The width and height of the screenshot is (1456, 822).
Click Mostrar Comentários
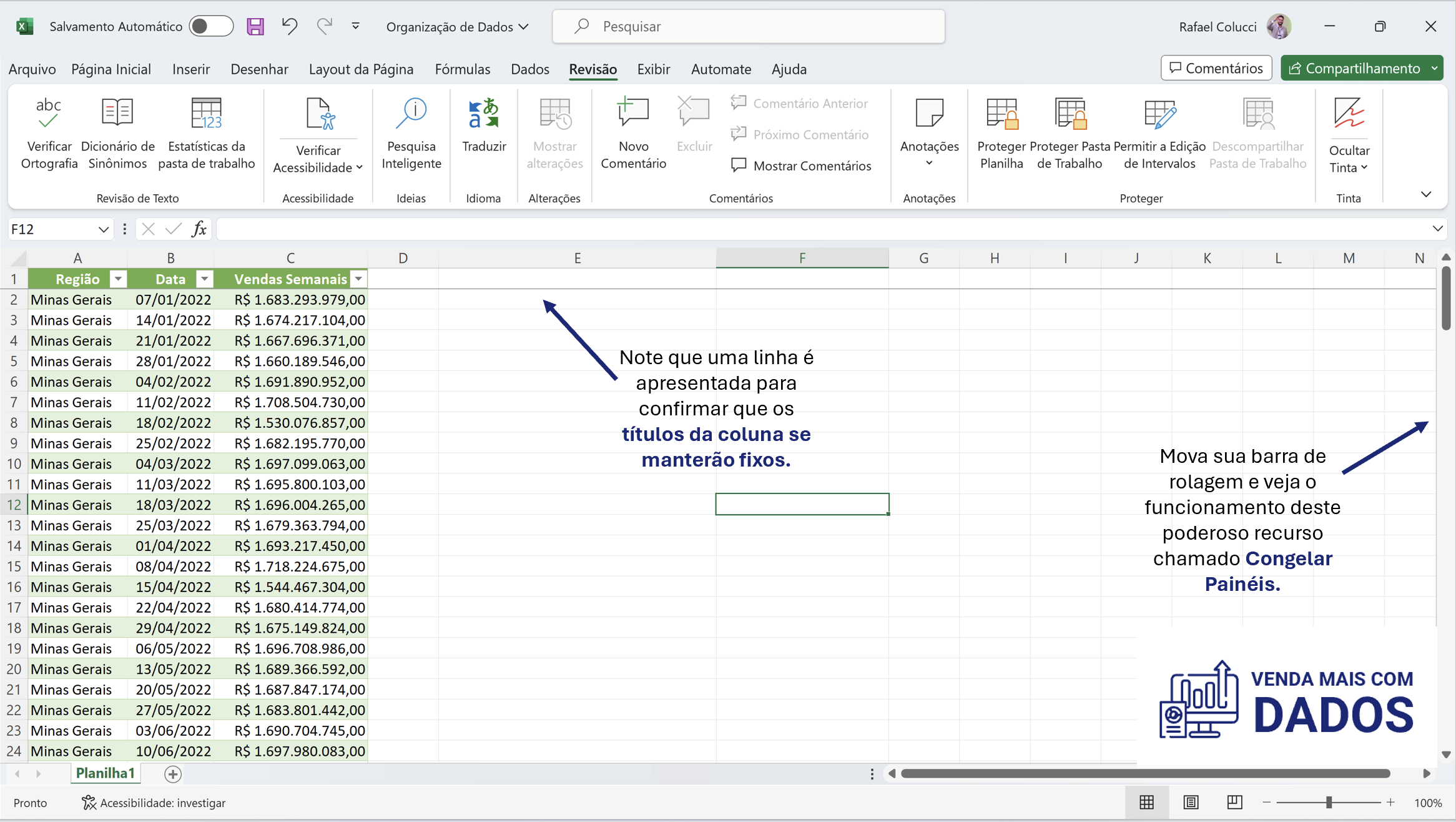click(x=801, y=166)
